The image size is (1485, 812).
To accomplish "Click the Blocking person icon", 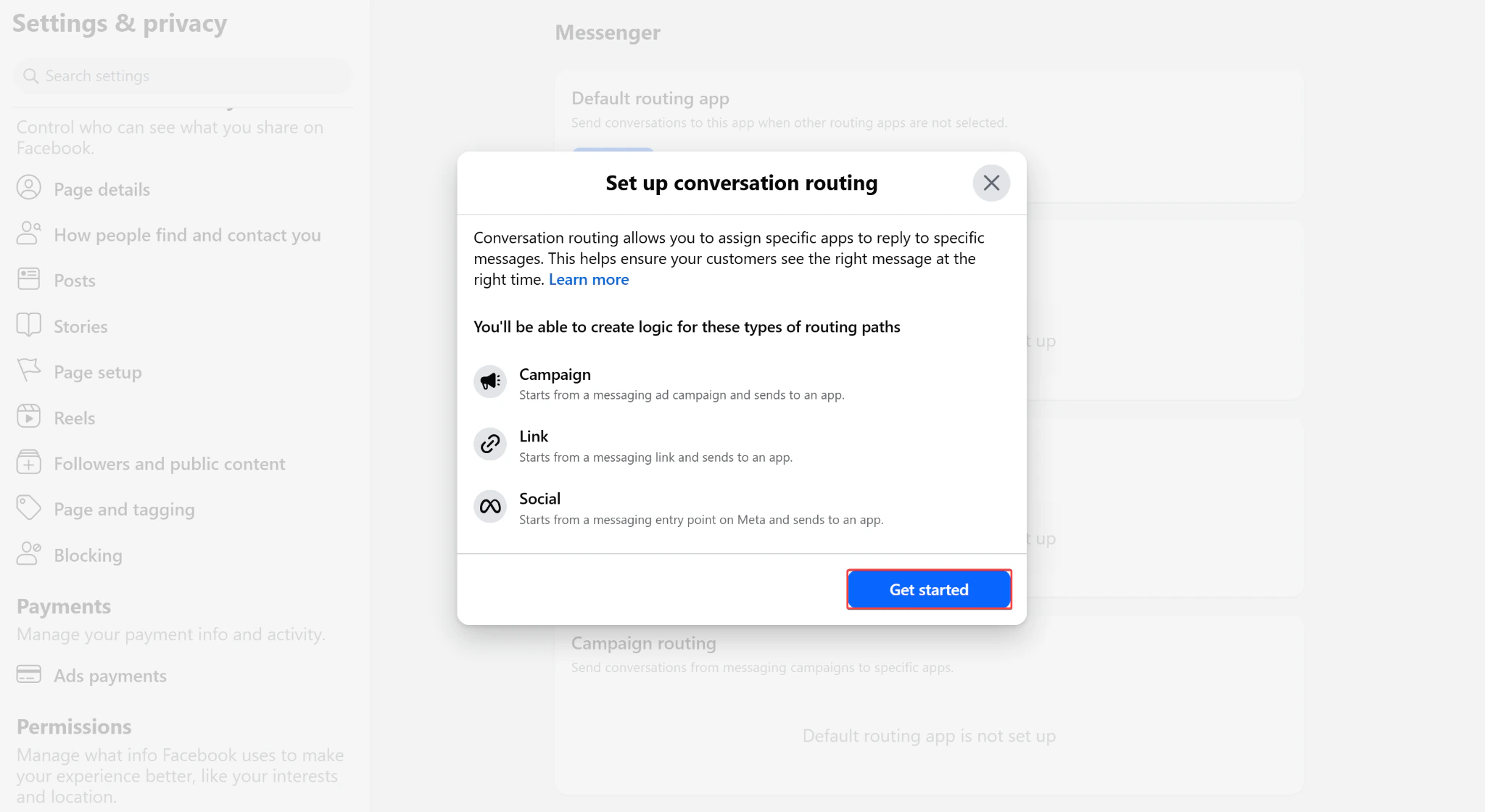I will (29, 553).
